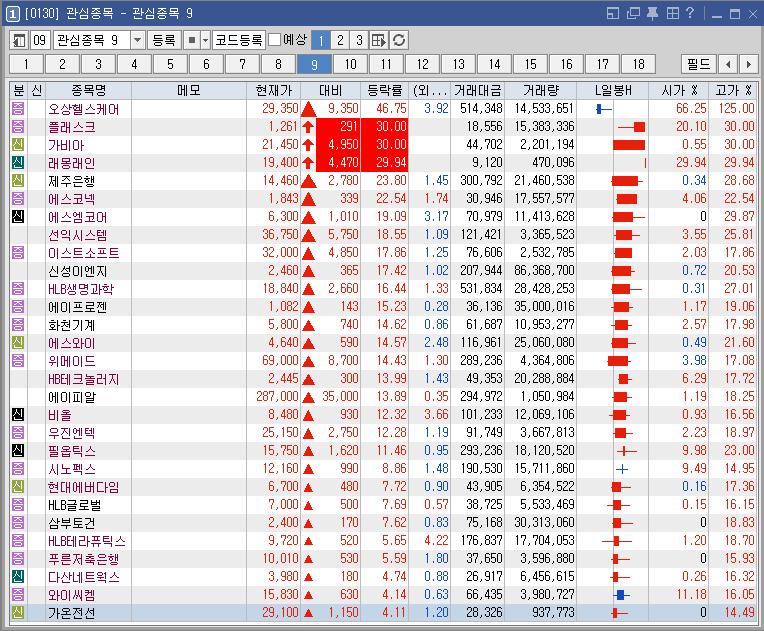The width and height of the screenshot is (764, 631).
Task: Click the candle bar for 가비아
Action: tap(629, 145)
